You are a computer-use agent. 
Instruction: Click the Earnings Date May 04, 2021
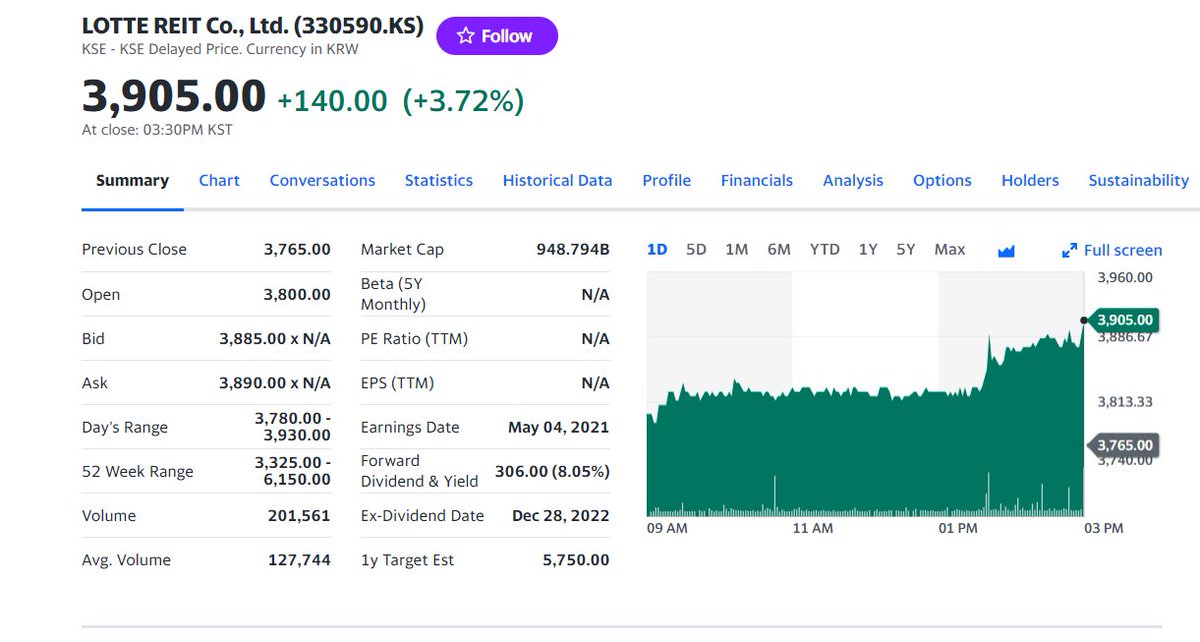(x=559, y=427)
